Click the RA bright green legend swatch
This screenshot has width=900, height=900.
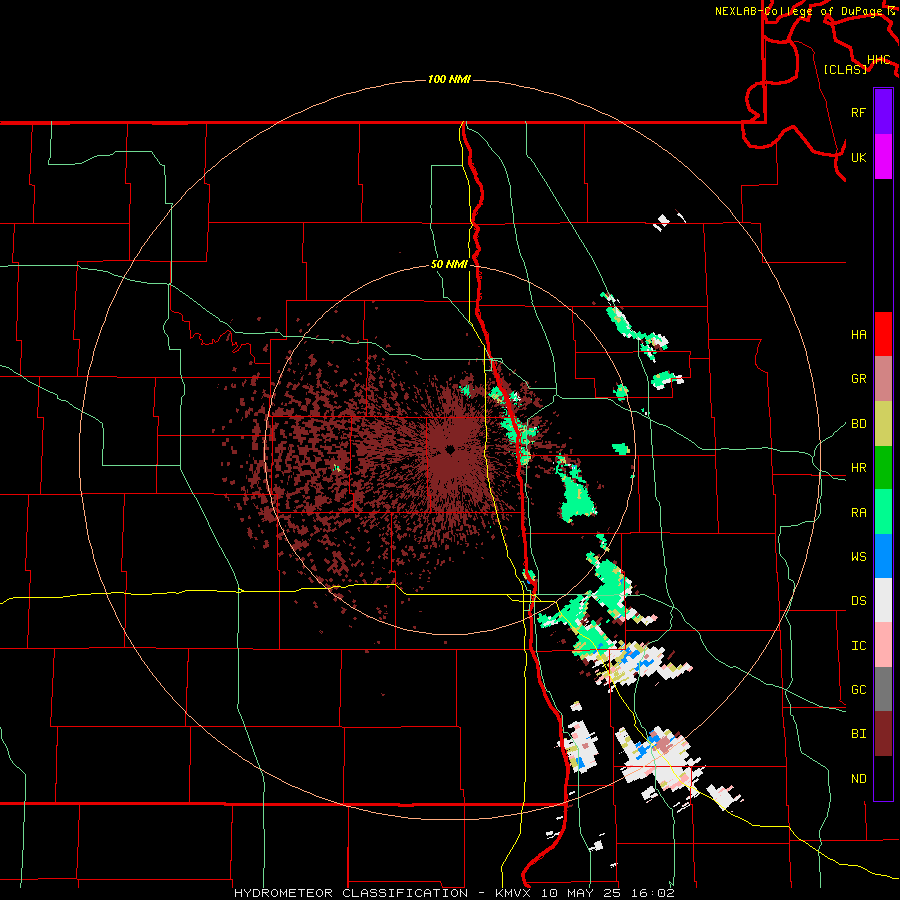tap(883, 512)
